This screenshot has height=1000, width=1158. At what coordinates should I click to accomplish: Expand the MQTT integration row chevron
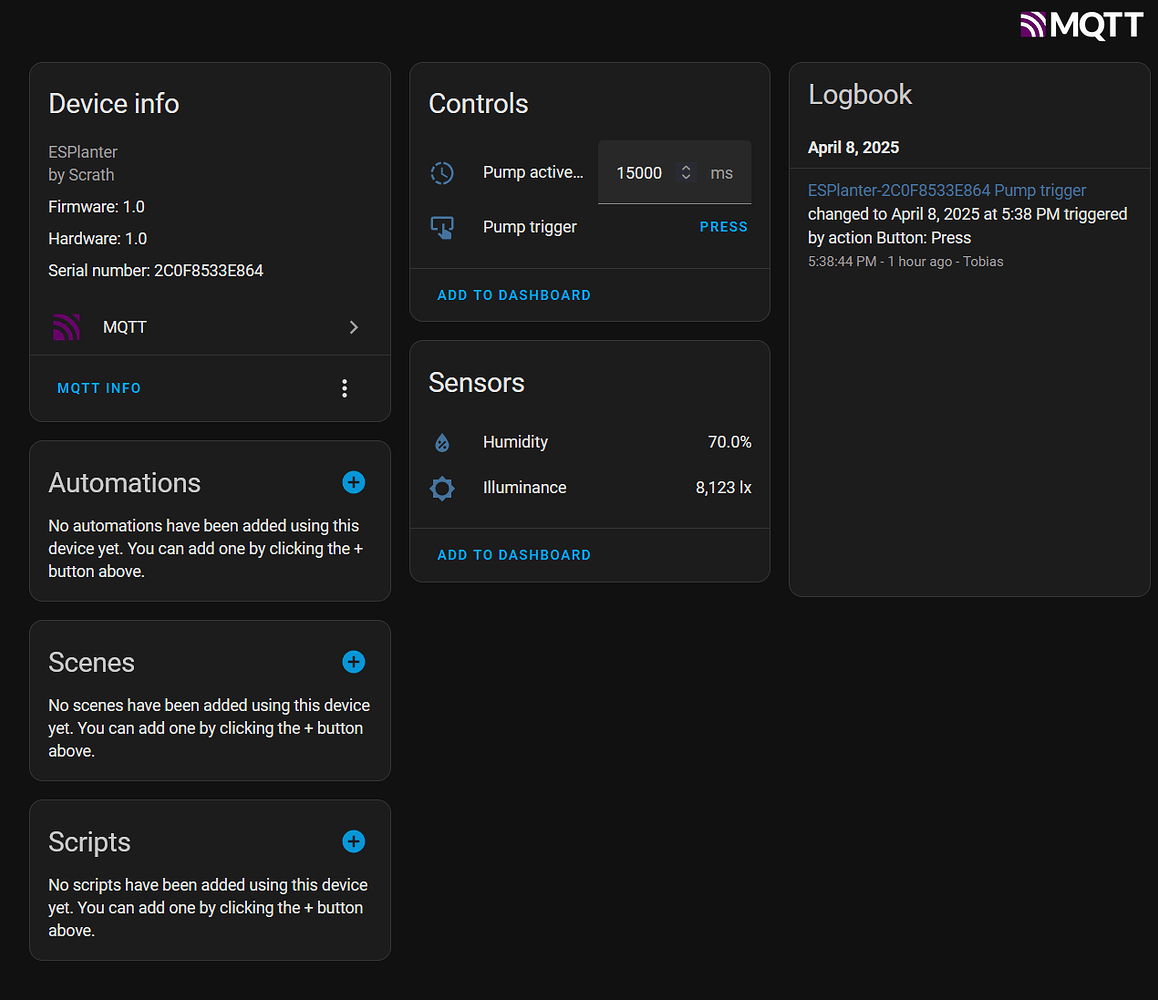coord(353,327)
